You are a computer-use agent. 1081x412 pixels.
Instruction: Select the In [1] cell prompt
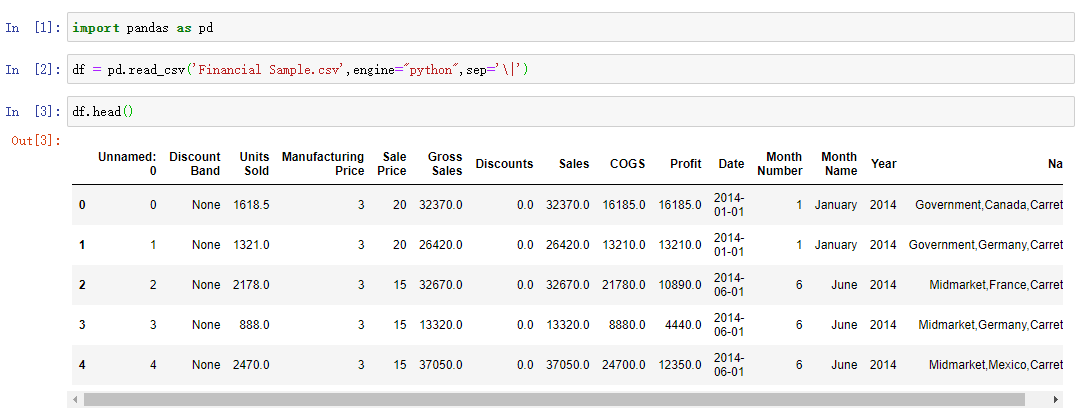[34, 28]
